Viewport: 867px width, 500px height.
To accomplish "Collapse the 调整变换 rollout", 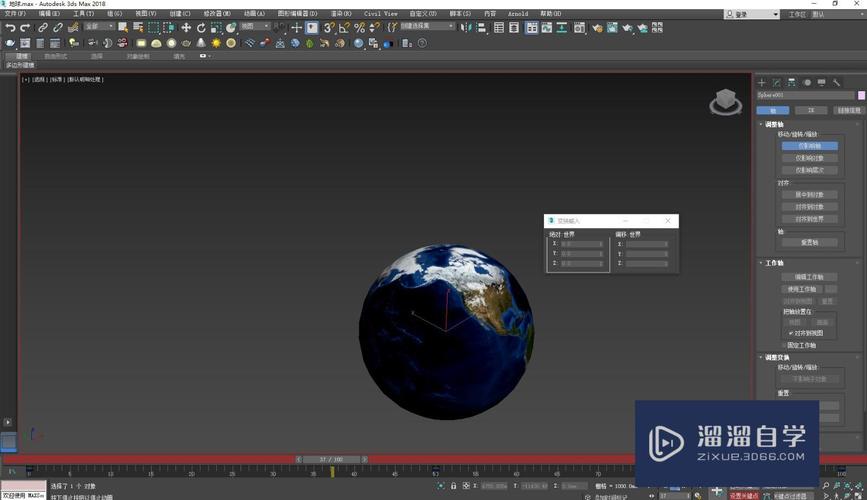I will click(x=777, y=358).
